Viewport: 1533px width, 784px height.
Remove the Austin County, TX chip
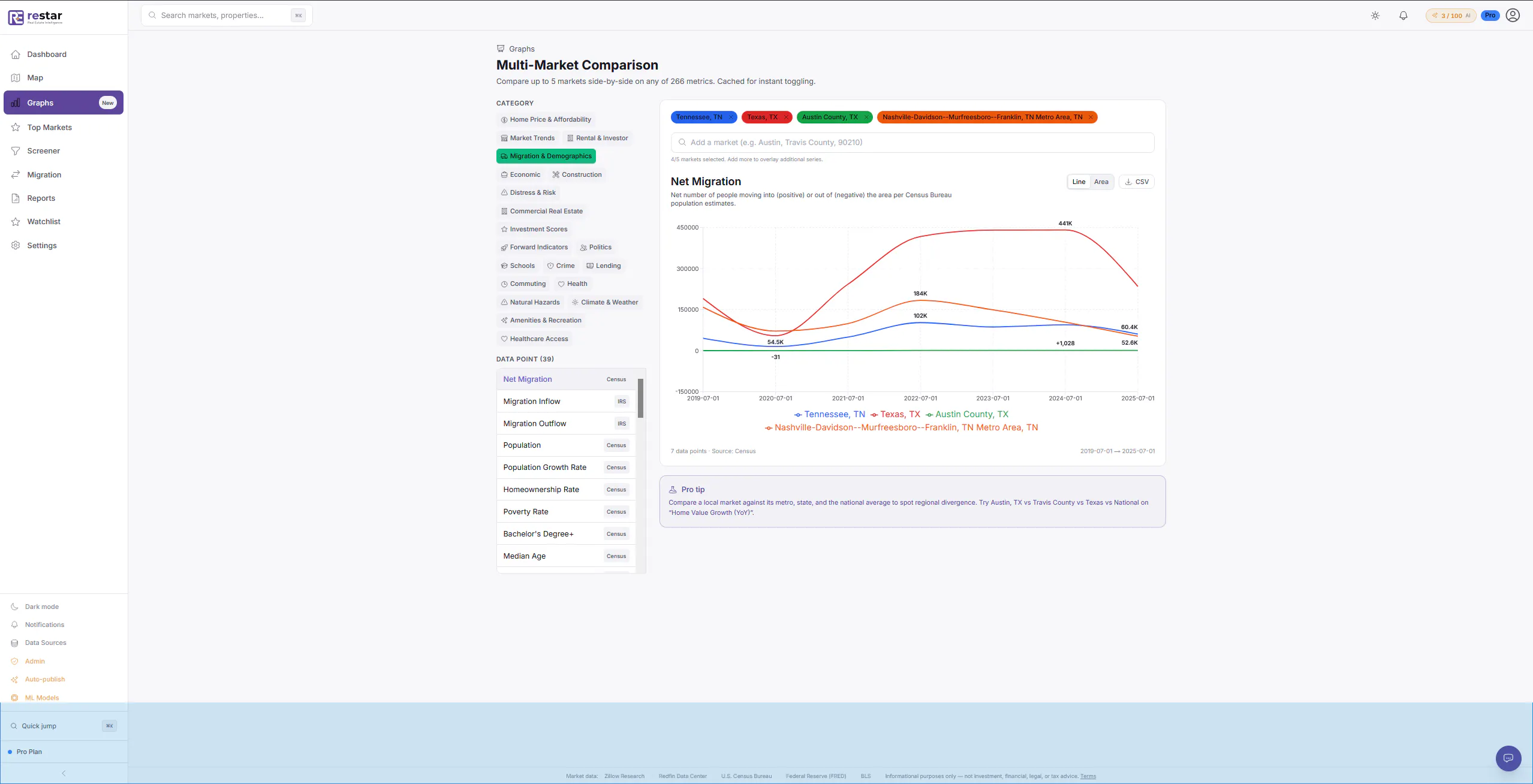click(x=866, y=117)
